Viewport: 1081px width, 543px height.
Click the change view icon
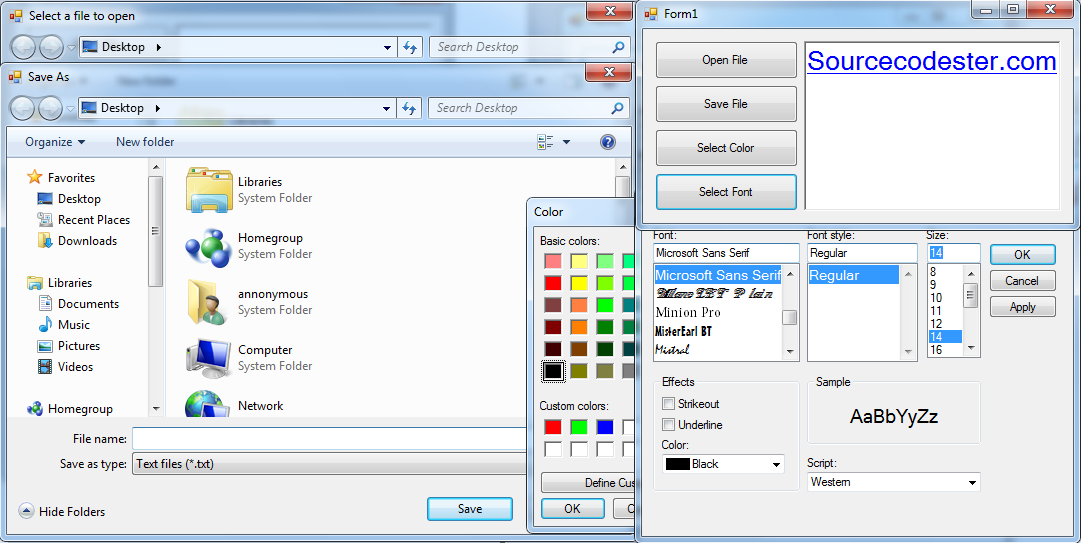point(545,142)
